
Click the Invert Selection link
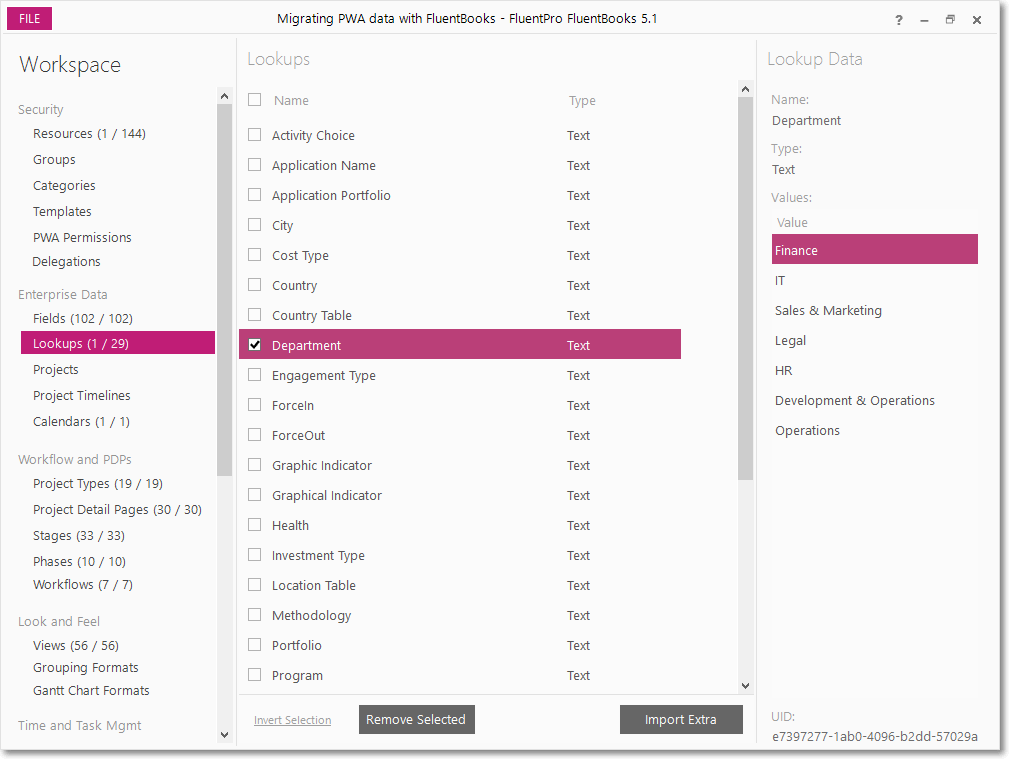click(x=293, y=720)
